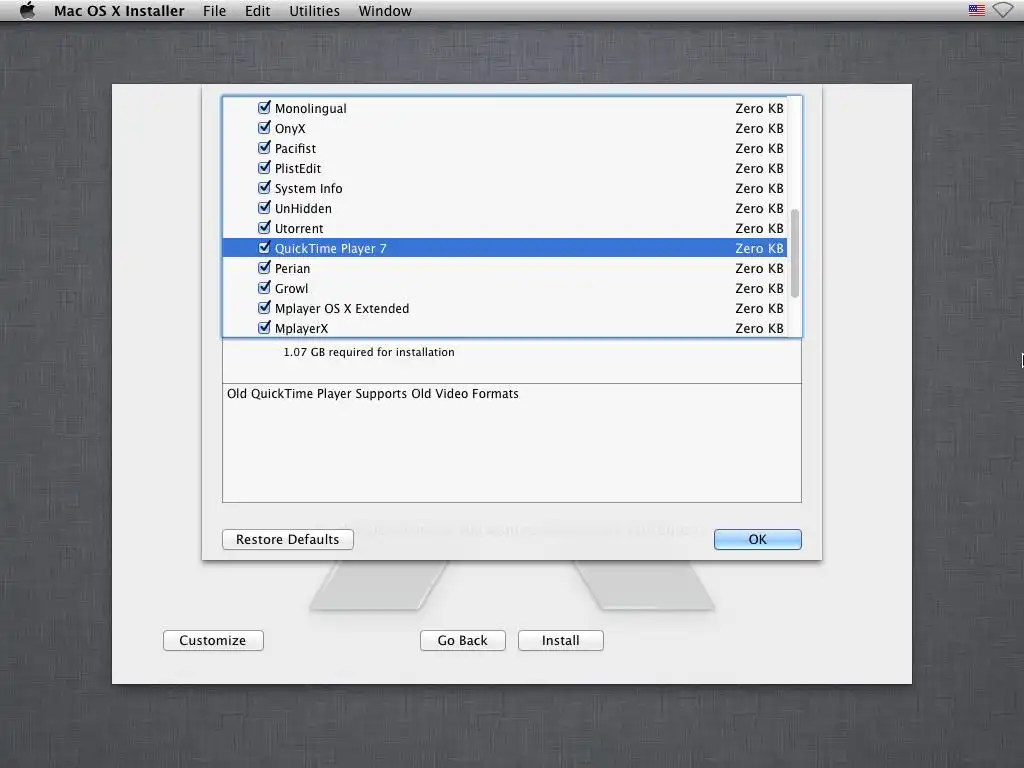Click the 'Old QuickTime Player Supports Old Video Formats' description

(373, 394)
